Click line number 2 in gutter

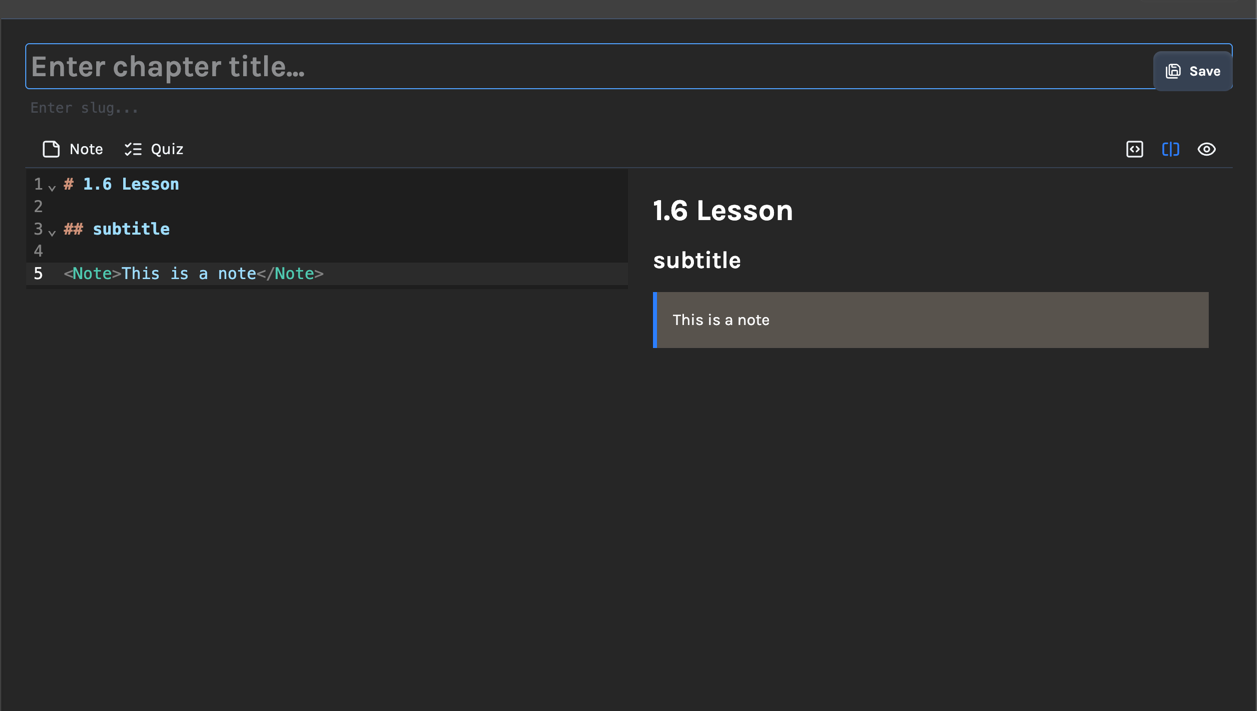pyautogui.click(x=38, y=207)
